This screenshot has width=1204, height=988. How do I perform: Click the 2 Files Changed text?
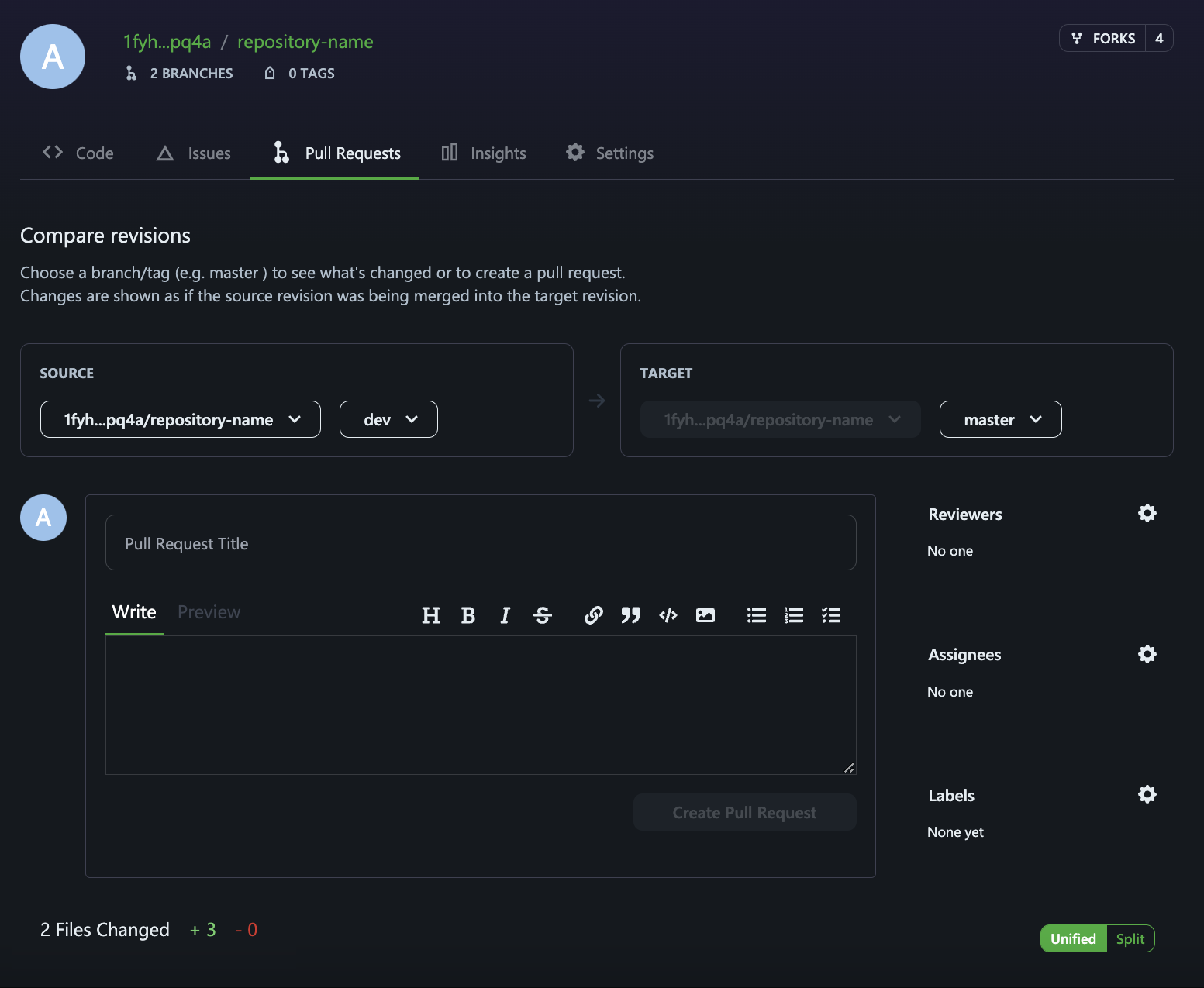point(105,930)
